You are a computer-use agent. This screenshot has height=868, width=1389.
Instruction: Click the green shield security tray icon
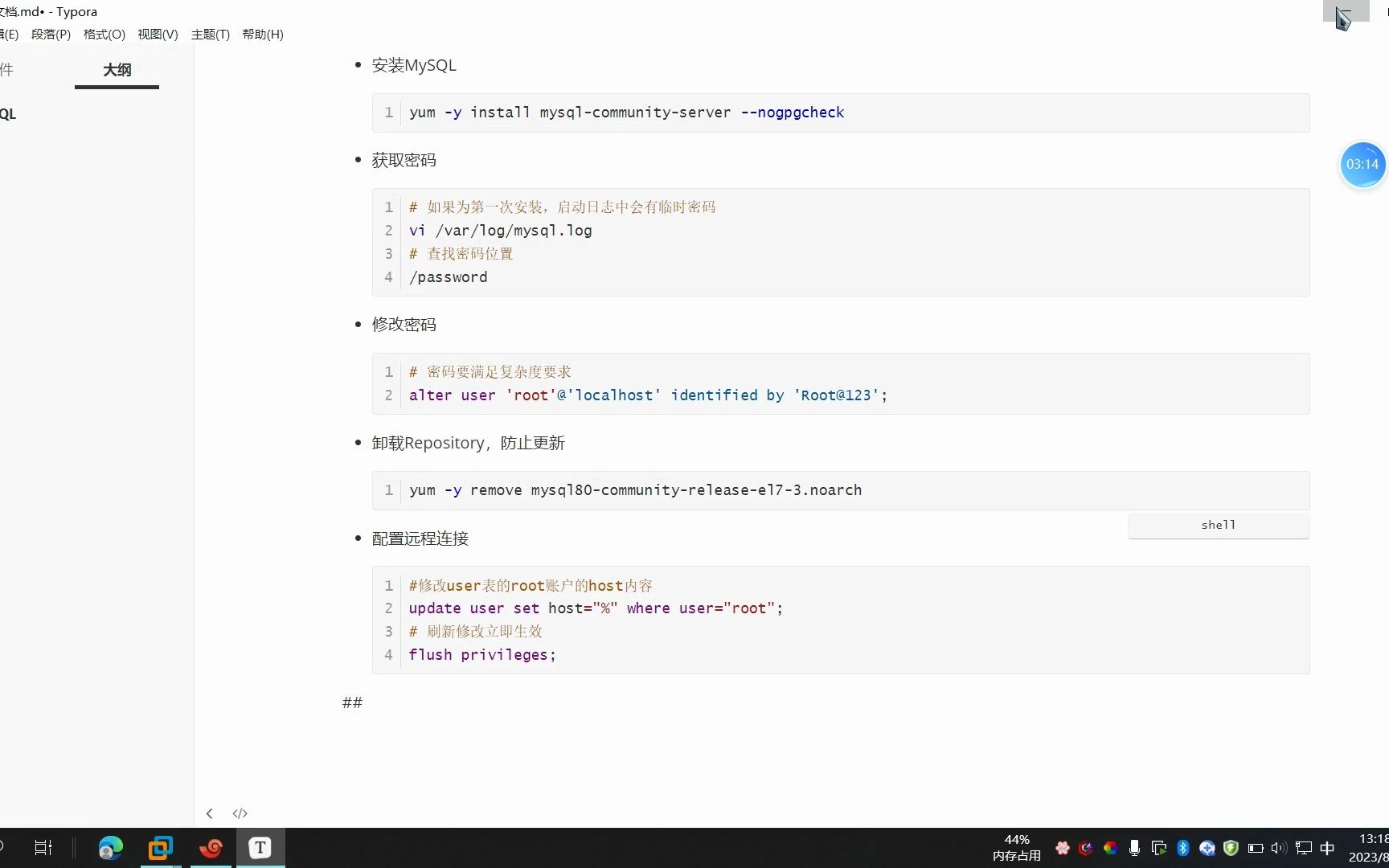click(1231, 847)
